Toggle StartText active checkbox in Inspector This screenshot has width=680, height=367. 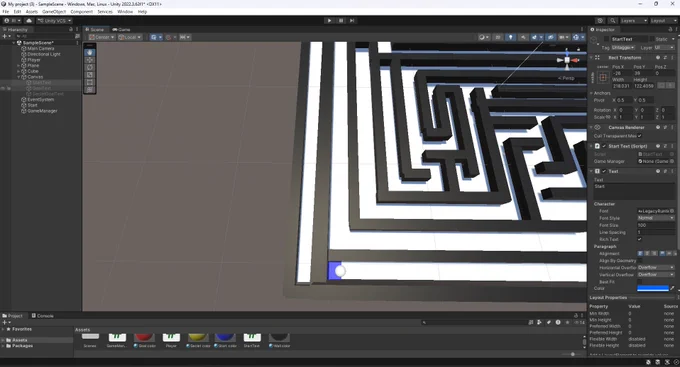coord(606,39)
